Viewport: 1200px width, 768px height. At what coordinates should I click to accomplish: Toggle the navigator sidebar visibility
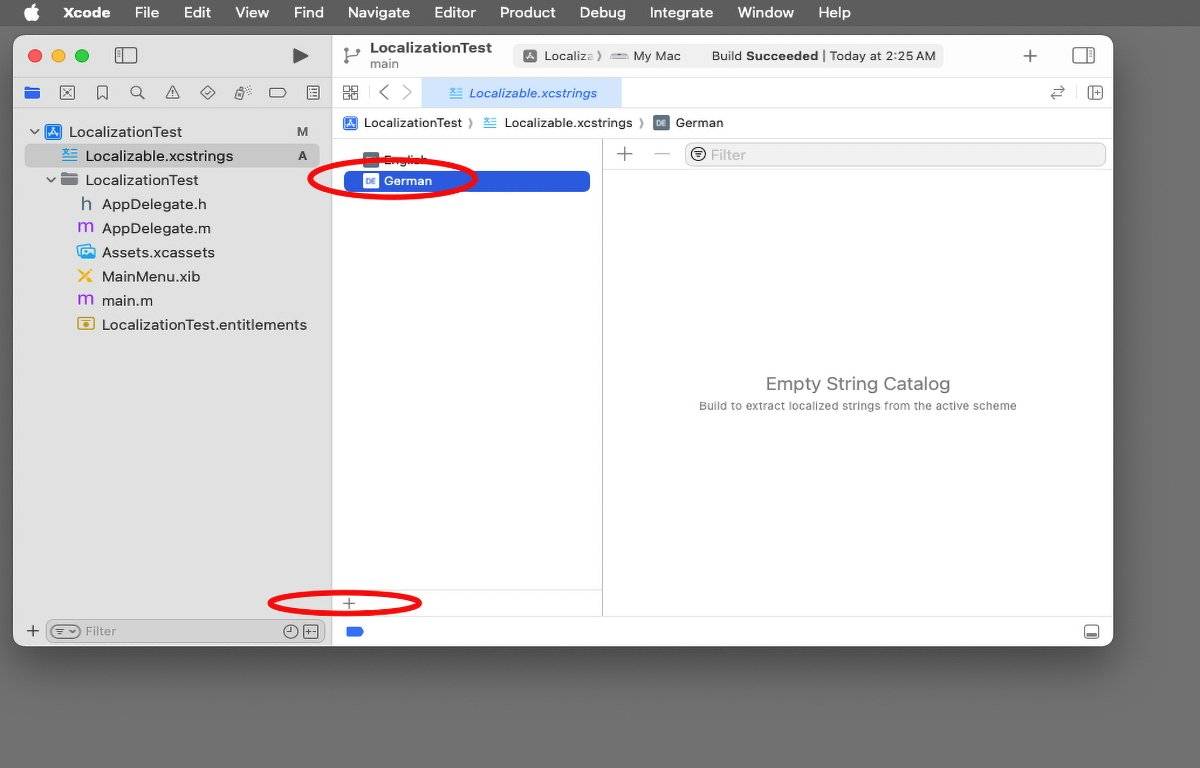126,56
